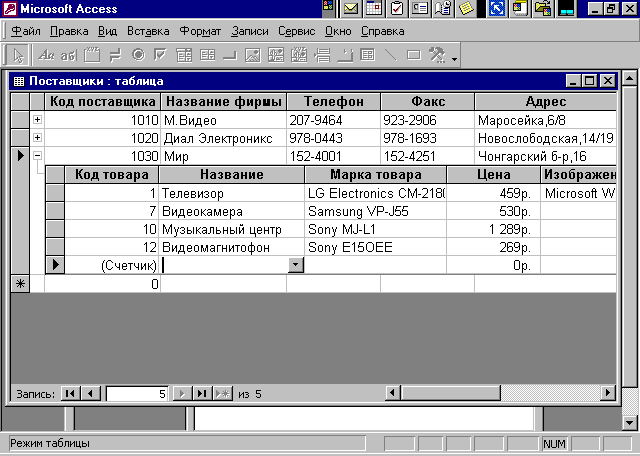Image resolution: width=640 pixels, height=456 pixels.
Task: Open the Файл menu
Action: [x=26, y=31]
